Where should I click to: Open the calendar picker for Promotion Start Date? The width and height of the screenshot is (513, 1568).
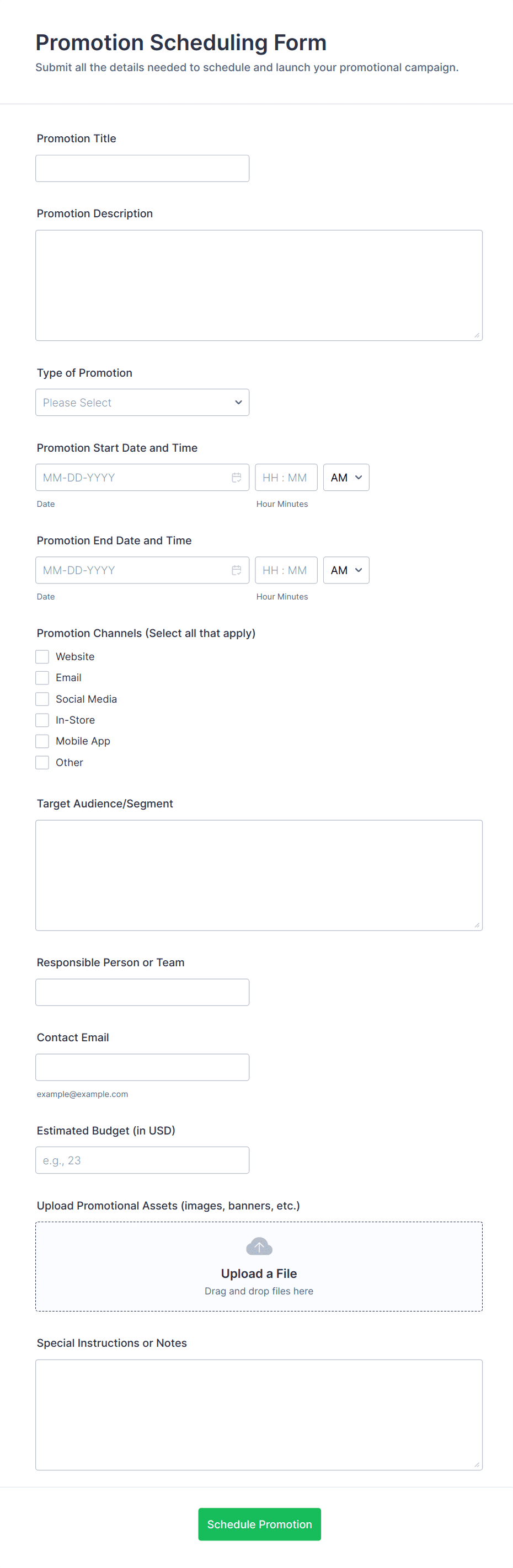(237, 477)
